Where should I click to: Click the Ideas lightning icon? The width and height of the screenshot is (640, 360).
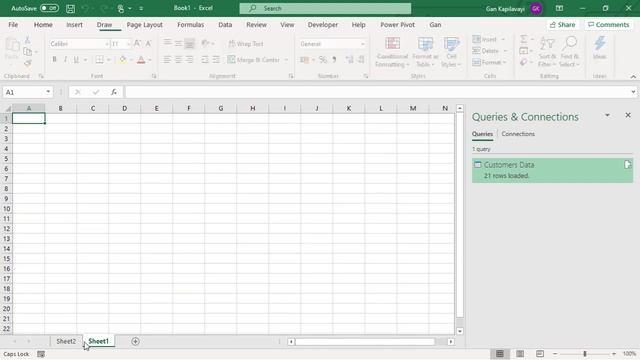[600, 44]
